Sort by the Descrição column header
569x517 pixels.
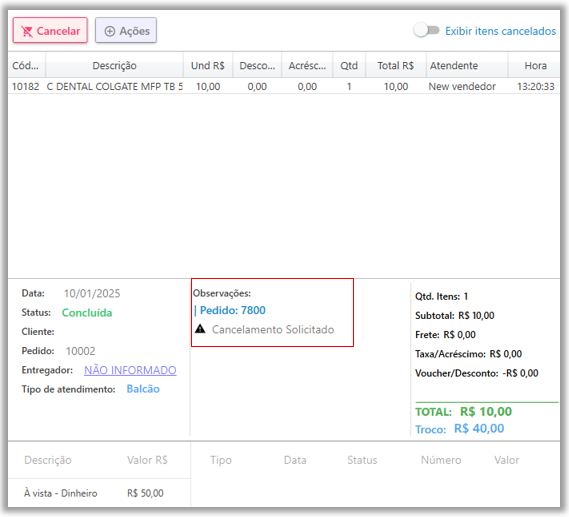tap(114, 66)
